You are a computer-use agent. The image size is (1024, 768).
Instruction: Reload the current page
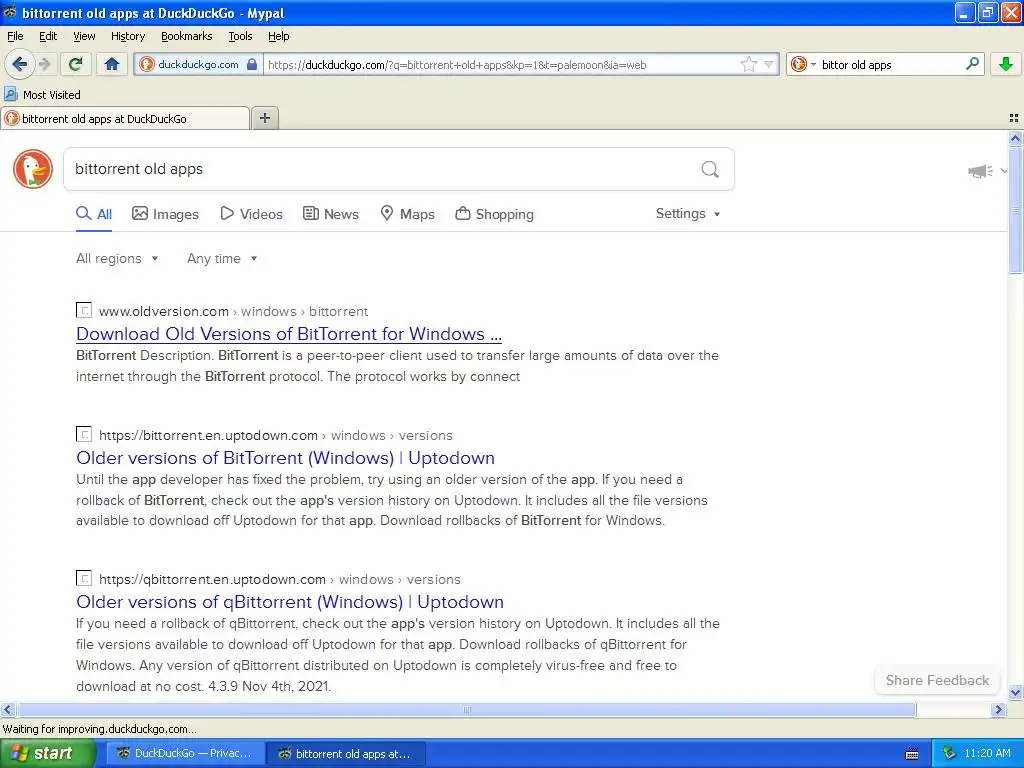tap(75, 64)
